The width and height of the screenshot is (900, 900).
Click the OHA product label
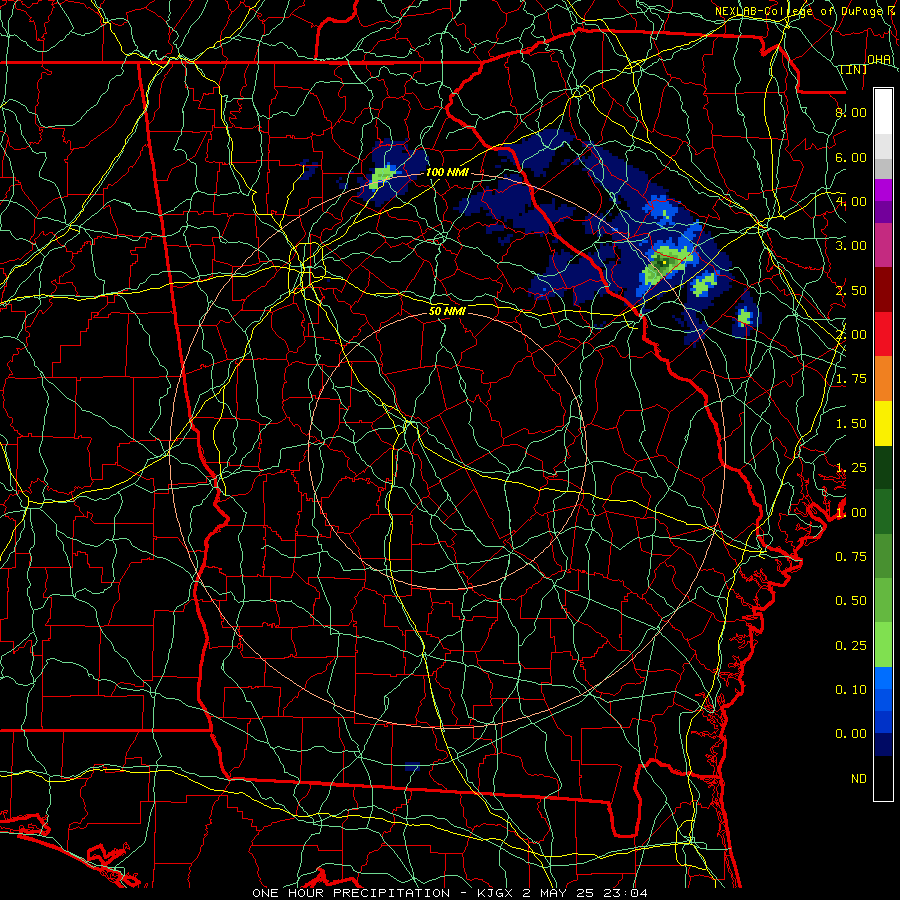(x=879, y=59)
